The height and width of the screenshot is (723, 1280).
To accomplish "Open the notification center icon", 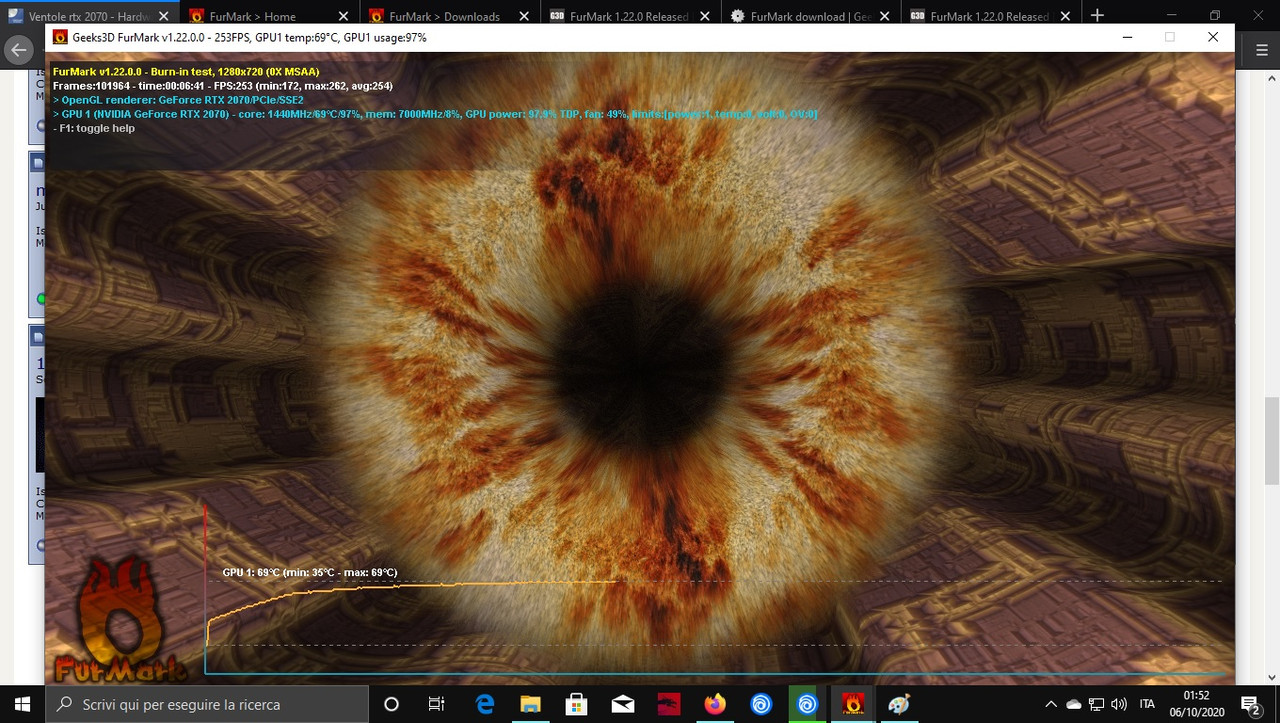I will pos(1249,704).
